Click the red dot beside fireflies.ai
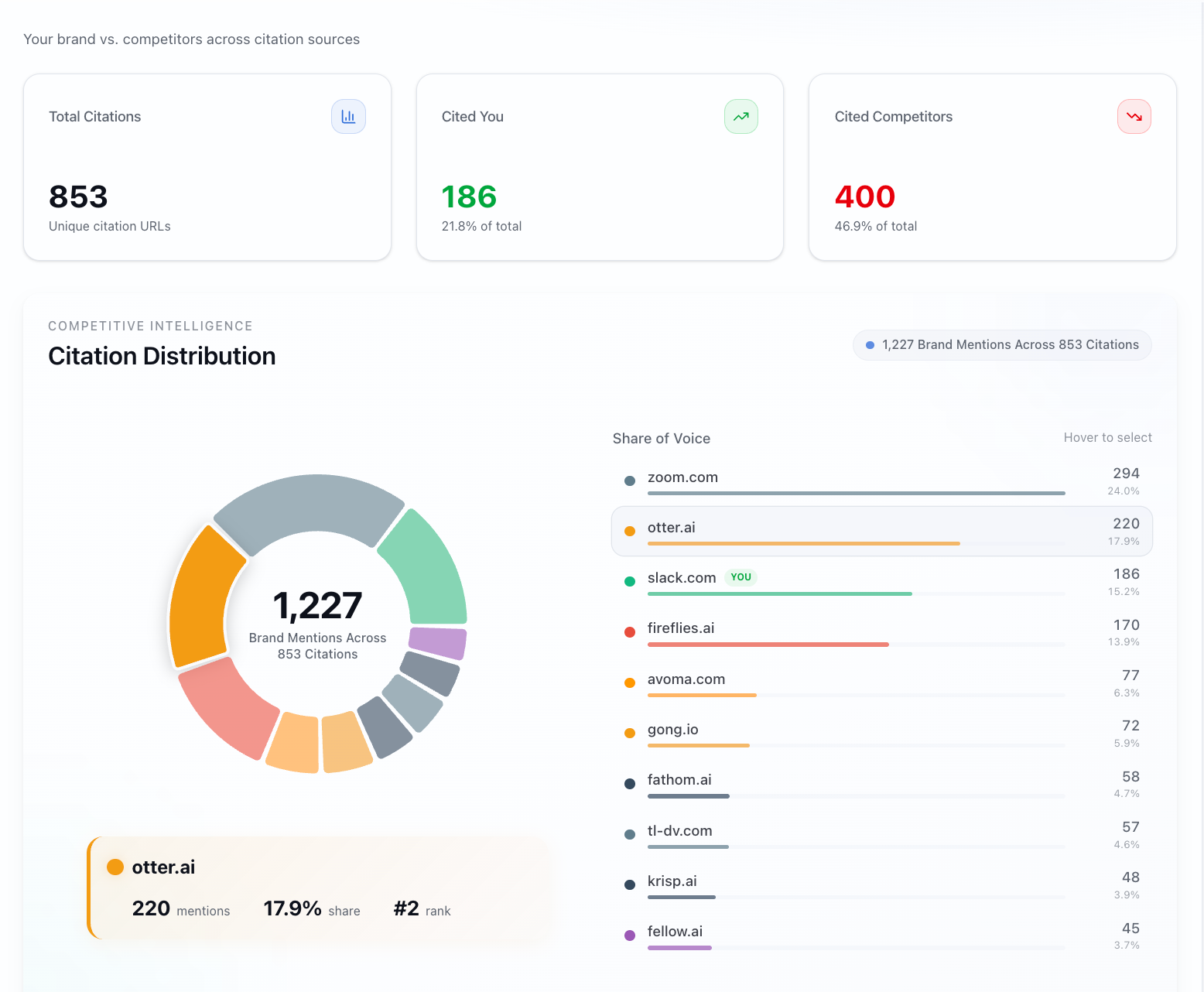The height and width of the screenshot is (992, 1204). pos(630,631)
